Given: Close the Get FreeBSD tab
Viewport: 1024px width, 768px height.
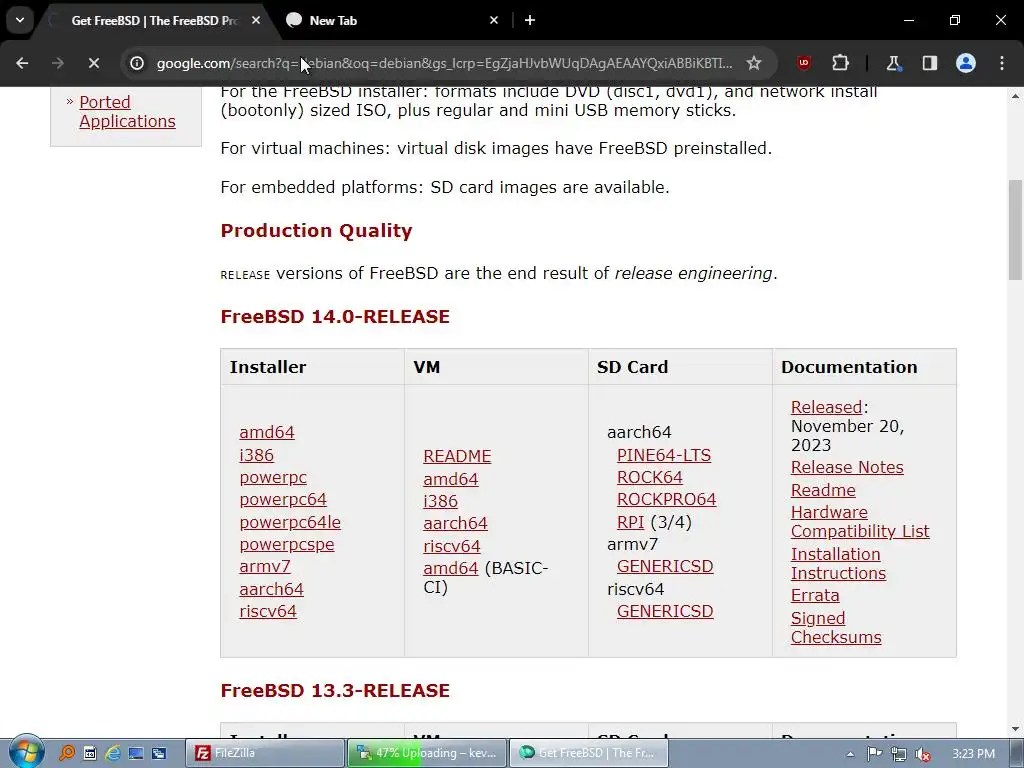Looking at the screenshot, I should click(x=256, y=20).
